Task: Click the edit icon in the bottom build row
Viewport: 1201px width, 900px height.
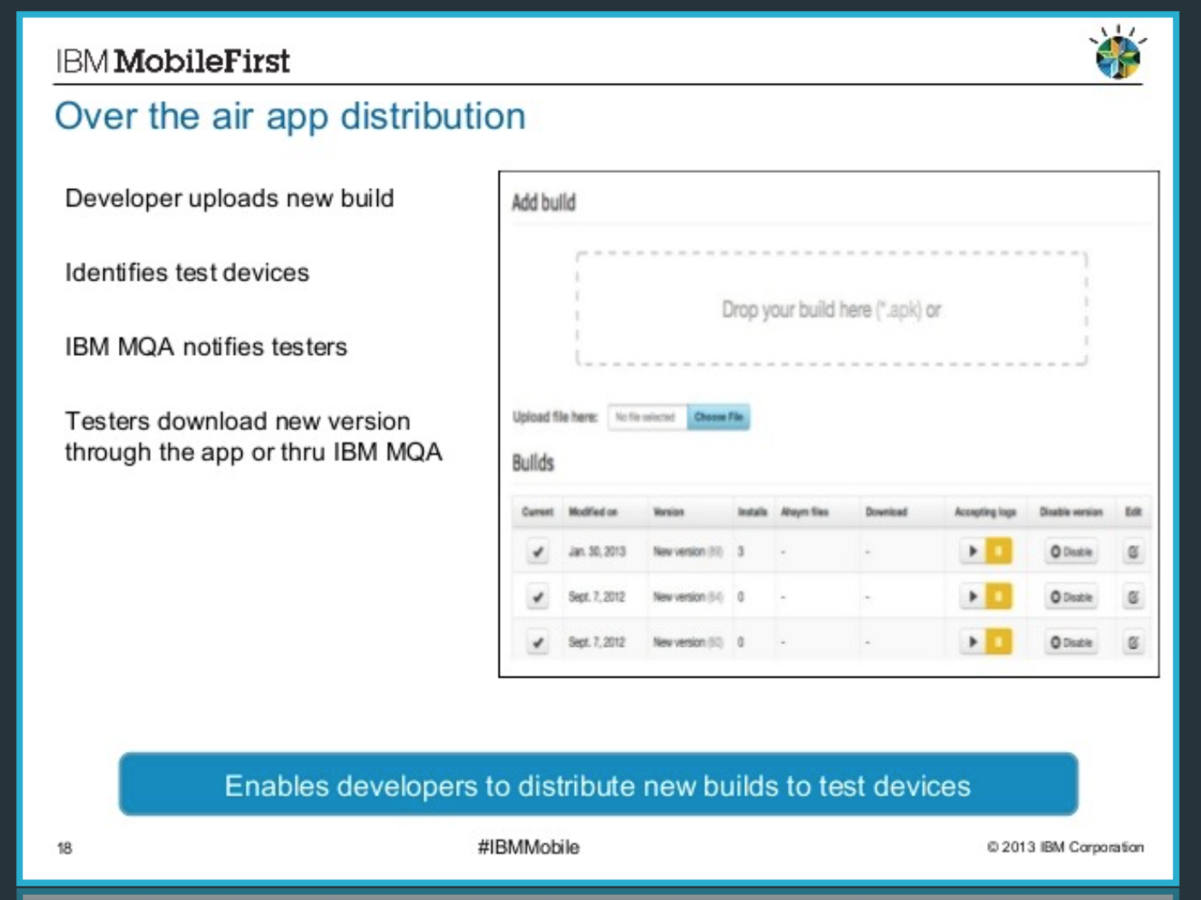Action: (1133, 642)
